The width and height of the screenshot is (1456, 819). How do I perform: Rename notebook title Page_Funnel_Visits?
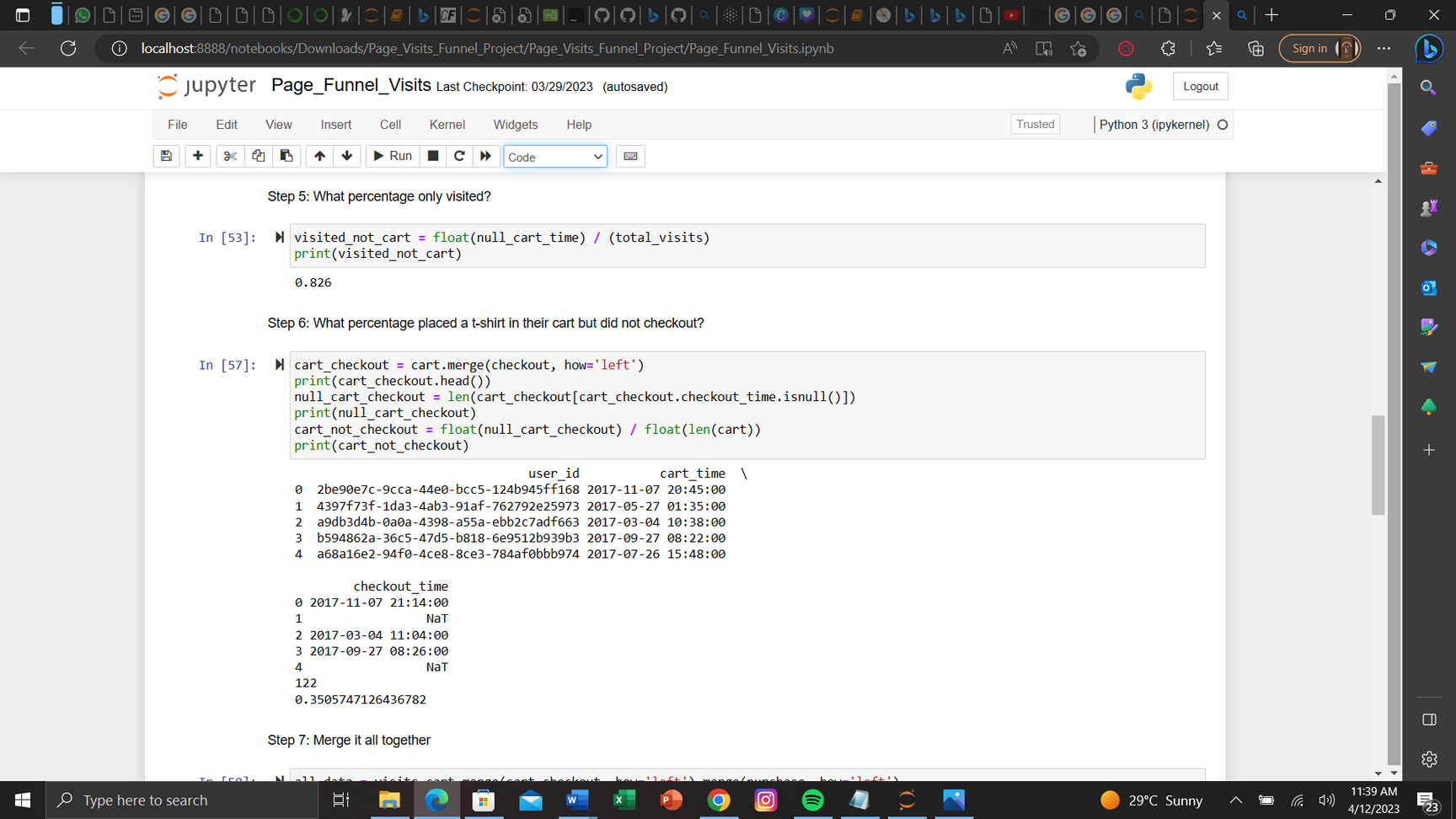[351, 85]
